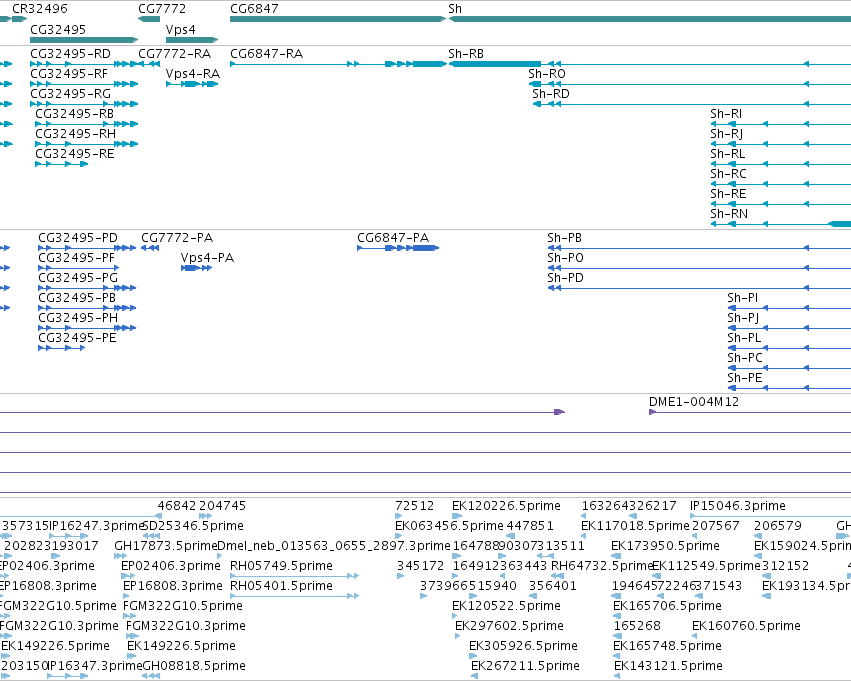Select EST EK160760.5prime

click(x=746, y=627)
